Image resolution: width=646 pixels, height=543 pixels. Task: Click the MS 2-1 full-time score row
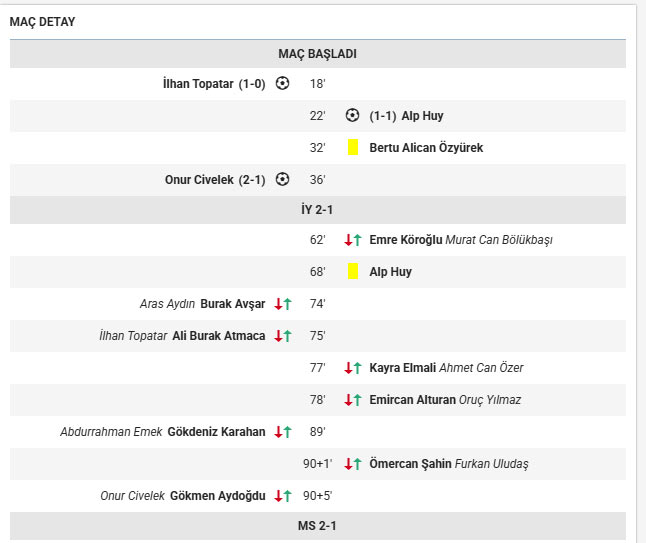pos(317,526)
